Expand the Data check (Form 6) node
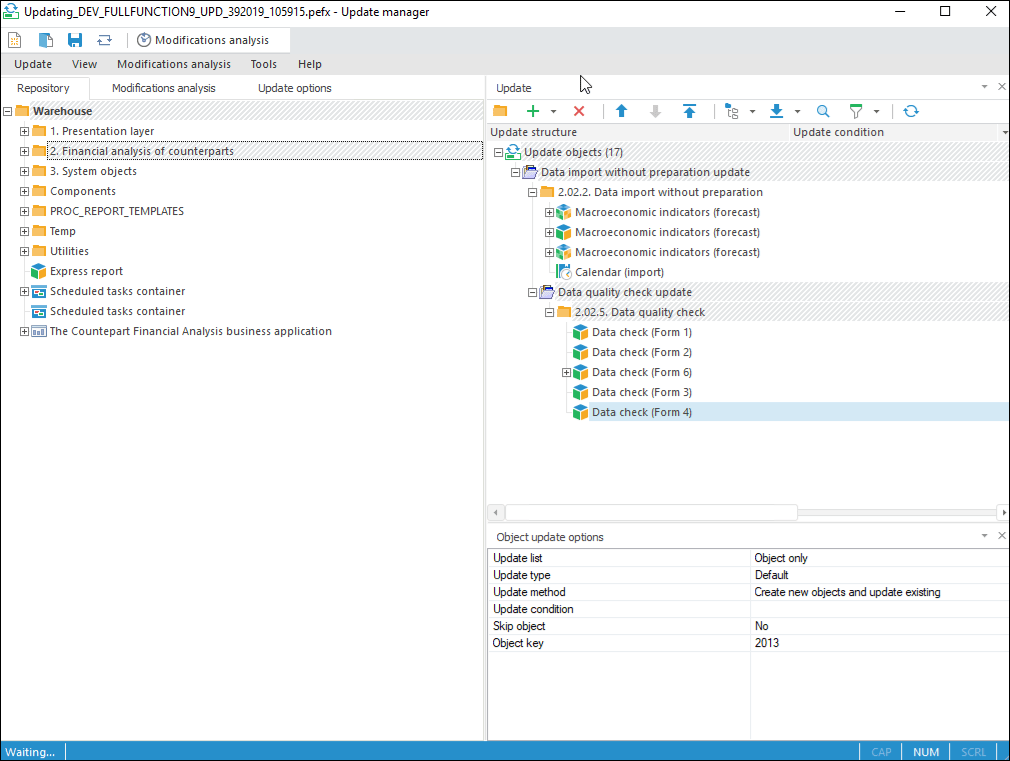 [566, 372]
